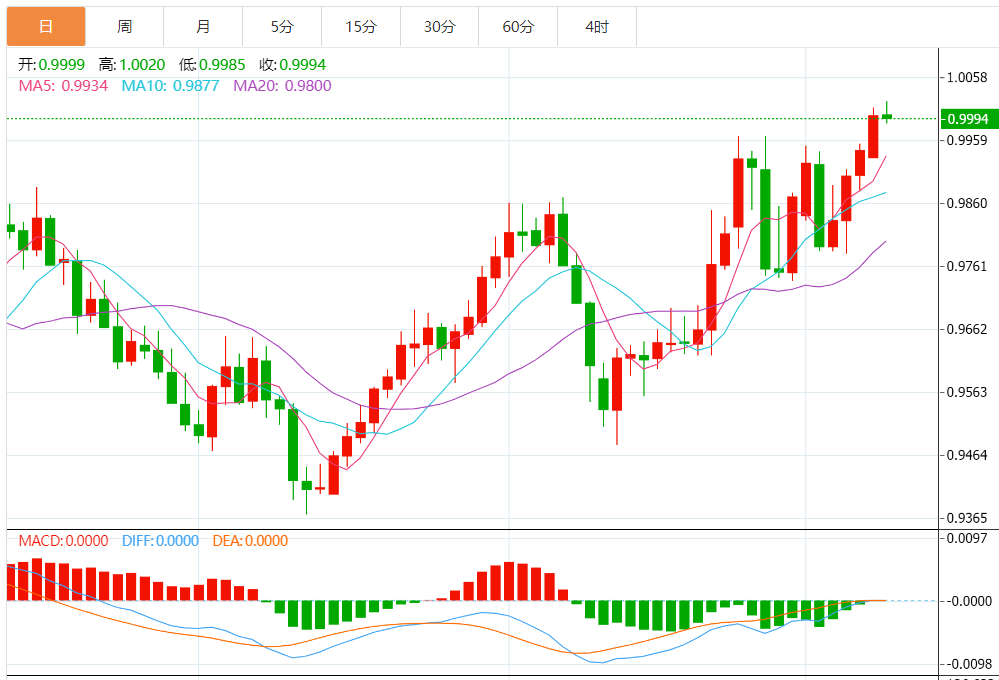Click the 0.9860 price axis label

coord(967,203)
